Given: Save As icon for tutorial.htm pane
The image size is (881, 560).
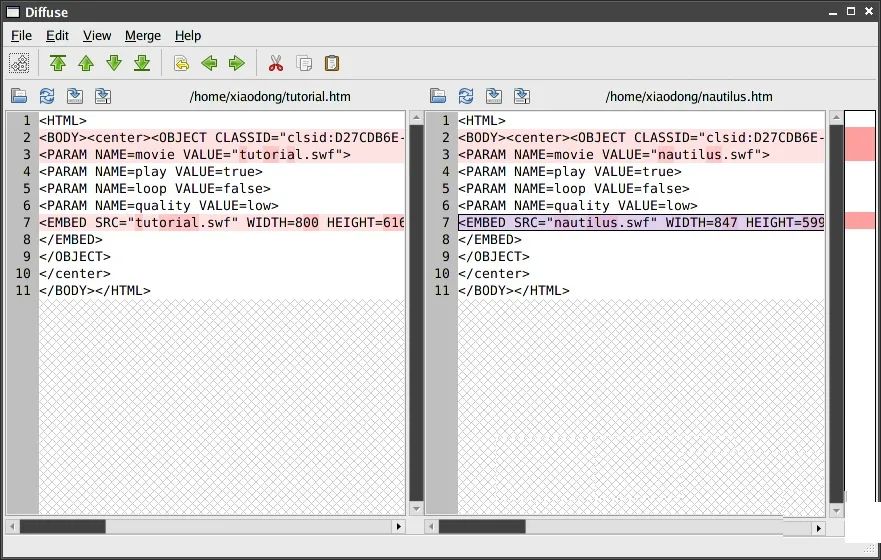Looking at the screenshot, I should tap(103, 96).
